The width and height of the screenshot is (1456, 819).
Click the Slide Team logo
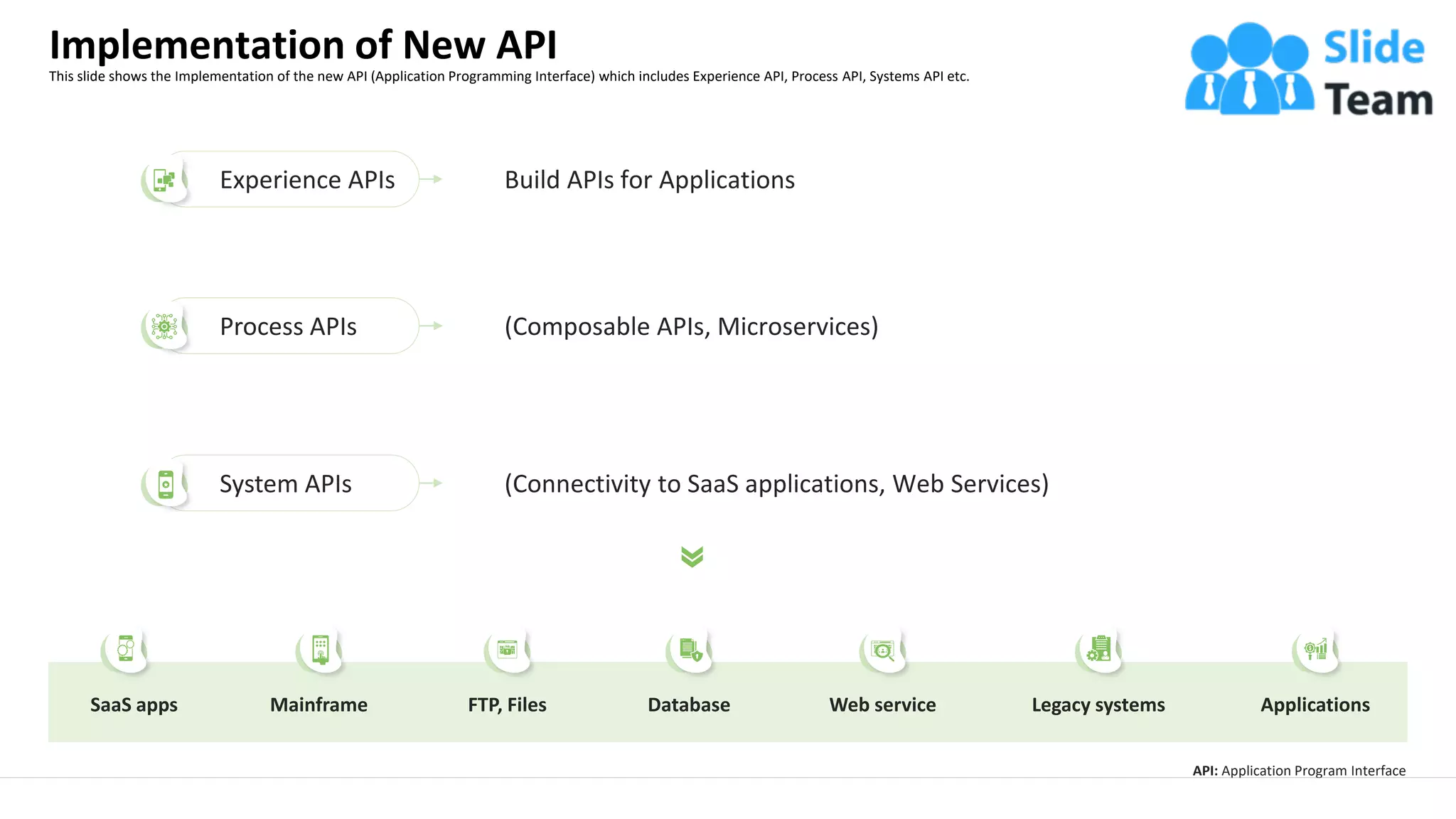(x=1309, y=70)
